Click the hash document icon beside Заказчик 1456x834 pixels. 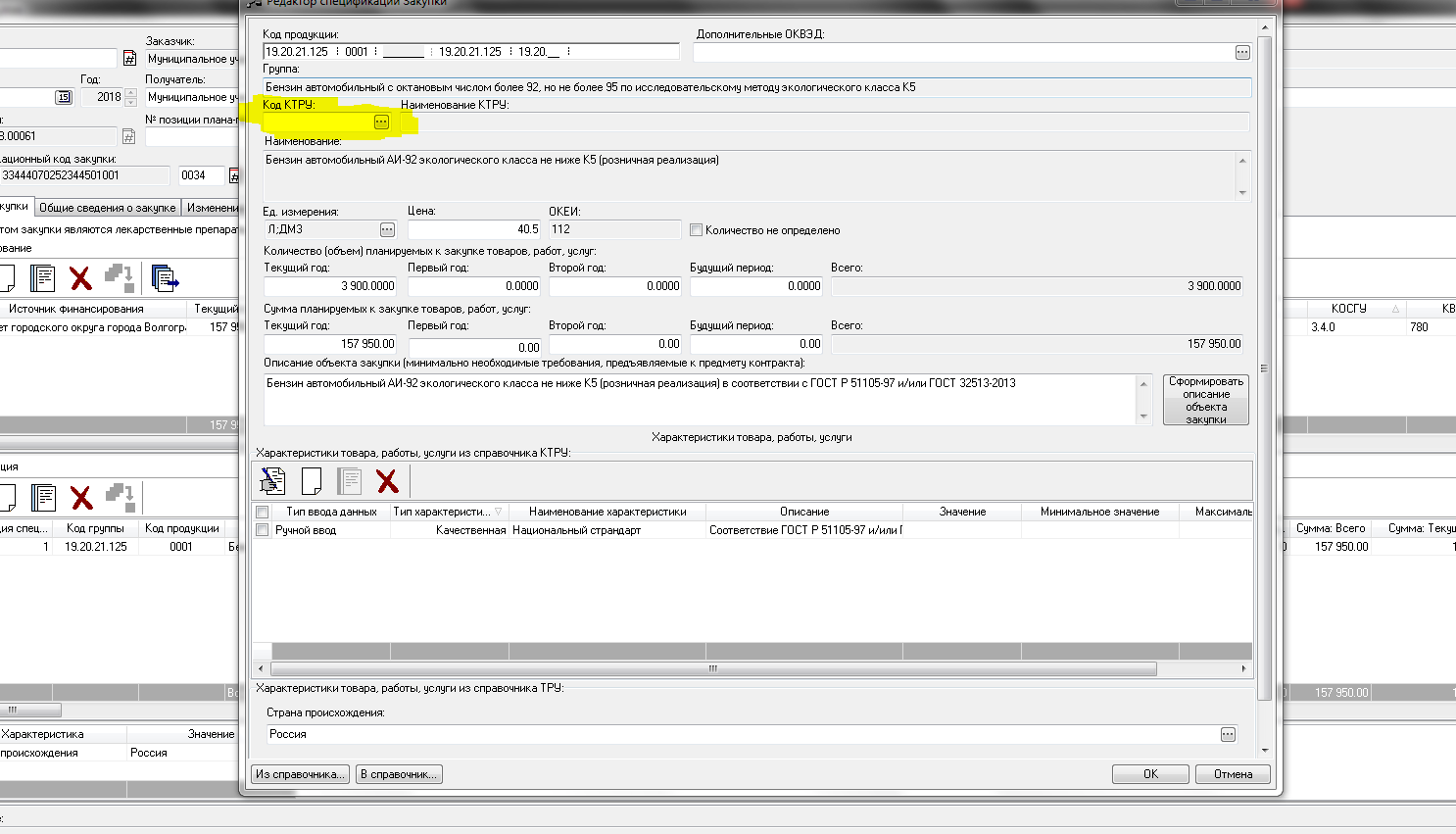129,59
